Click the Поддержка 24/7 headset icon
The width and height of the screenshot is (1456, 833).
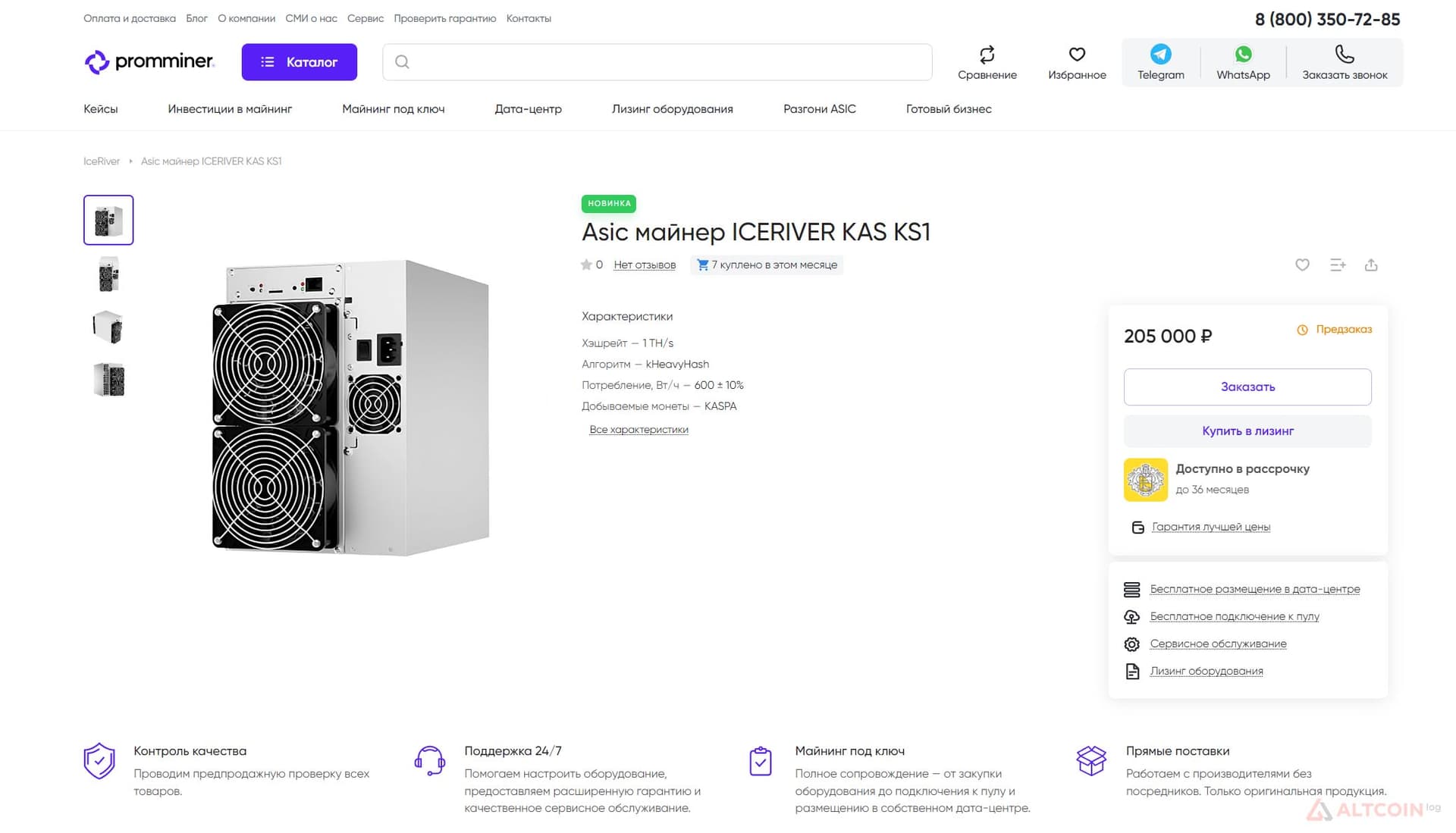click(430, 761)
